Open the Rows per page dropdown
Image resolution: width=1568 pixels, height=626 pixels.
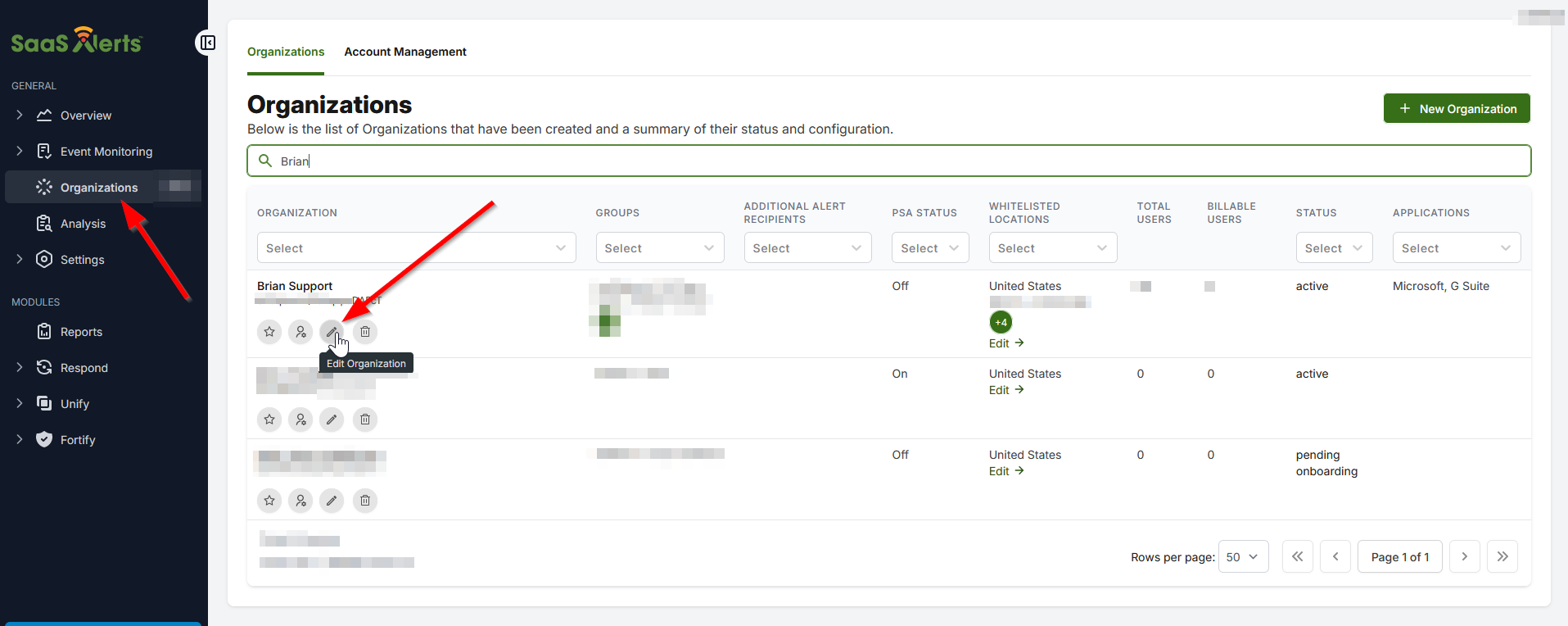(1243, 556)
